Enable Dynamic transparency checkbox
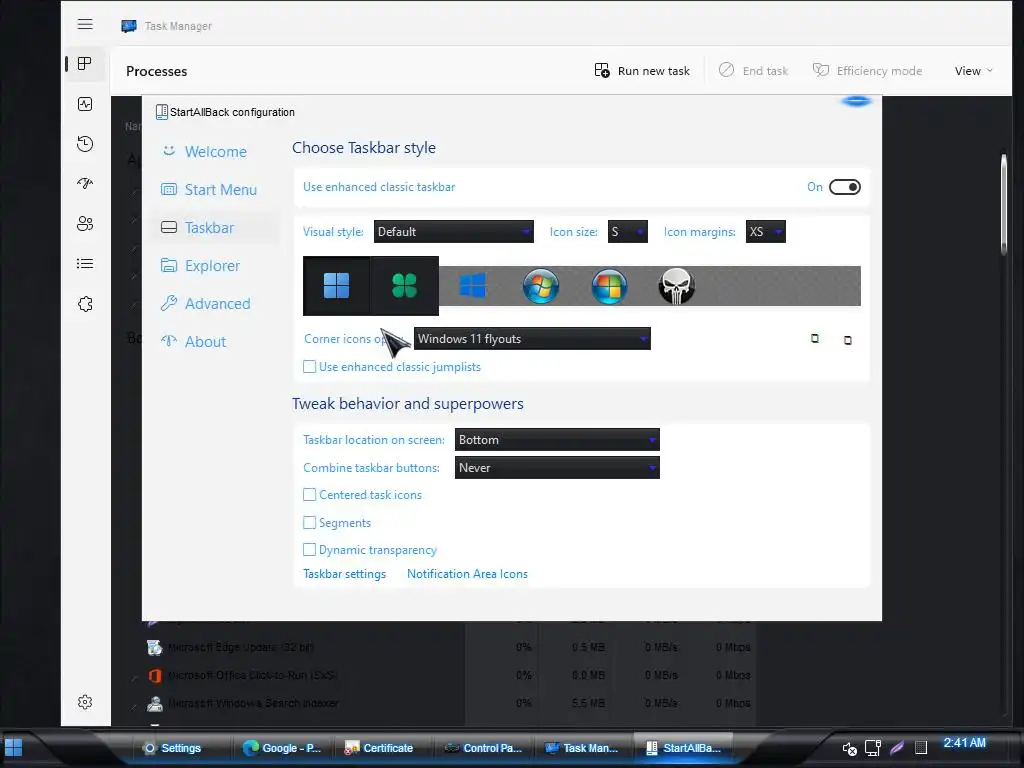 click(x=310, y=550)
